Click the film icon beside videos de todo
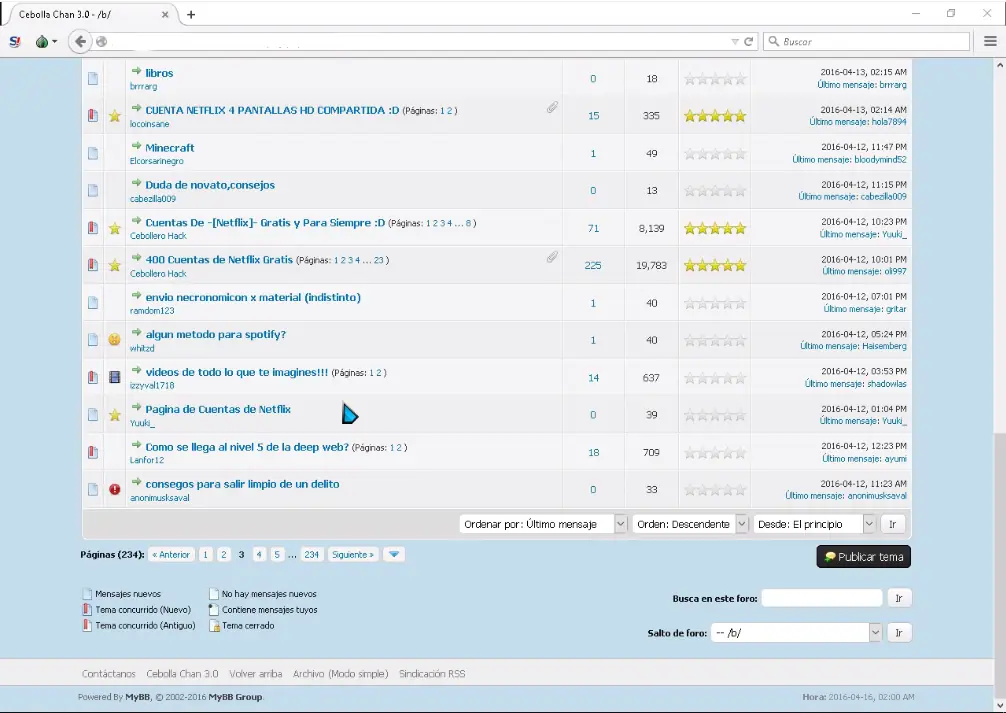Image resolution: width=1006 pixels, height=713 pixels. (x=114, y=377)
